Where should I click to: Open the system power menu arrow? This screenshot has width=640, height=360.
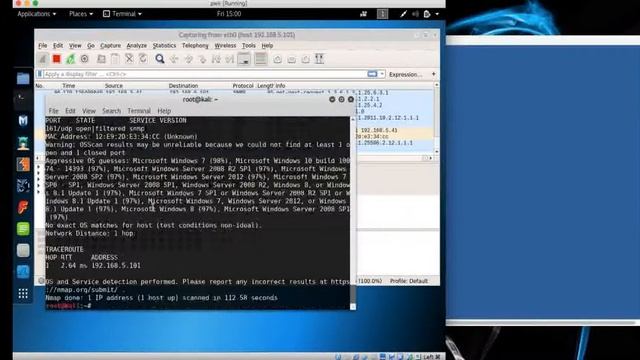437,14
